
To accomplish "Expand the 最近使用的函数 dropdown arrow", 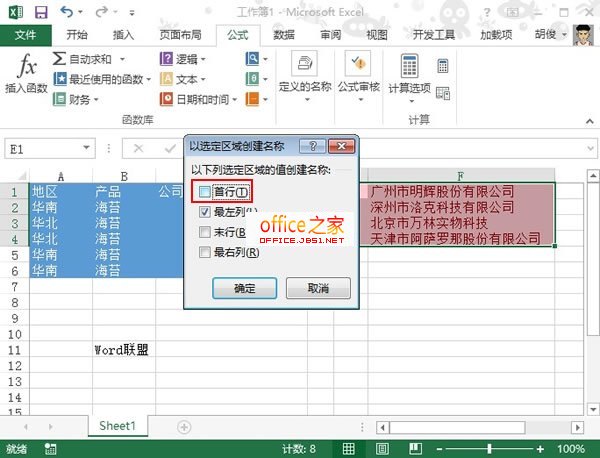I will pyautogui.click(x=148, y=80).
